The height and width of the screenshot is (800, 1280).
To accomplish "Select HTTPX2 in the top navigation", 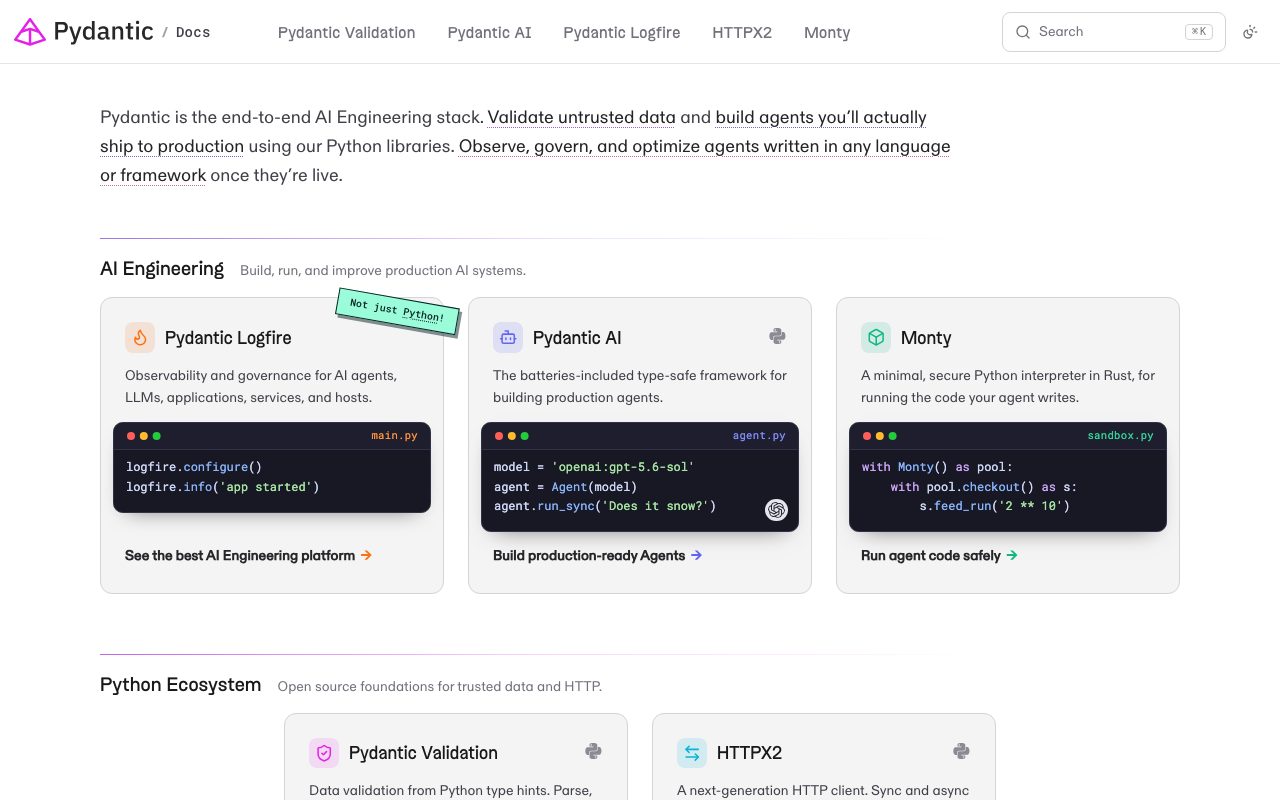I will tap(742, 32).
